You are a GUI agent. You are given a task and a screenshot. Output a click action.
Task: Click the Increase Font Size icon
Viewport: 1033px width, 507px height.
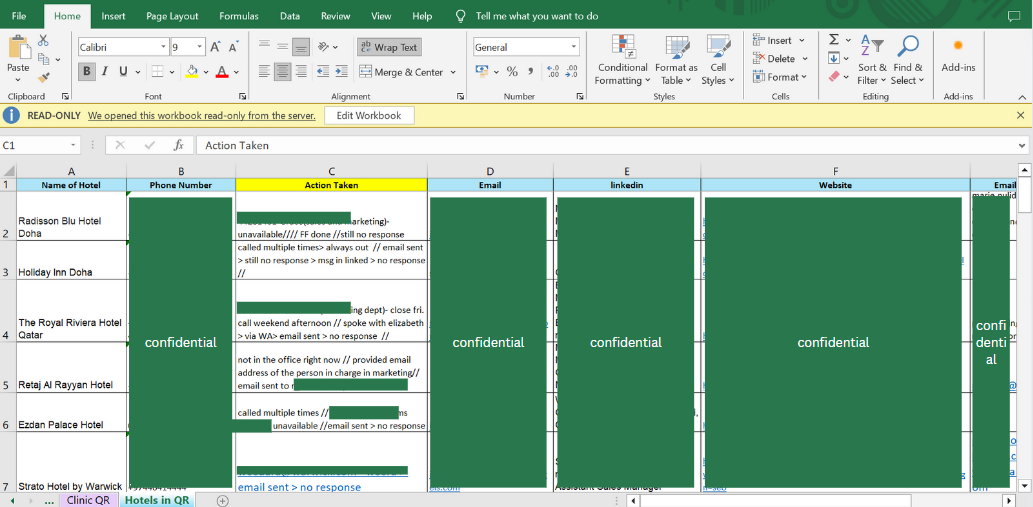pyautogui.click(x=216, y=47)
